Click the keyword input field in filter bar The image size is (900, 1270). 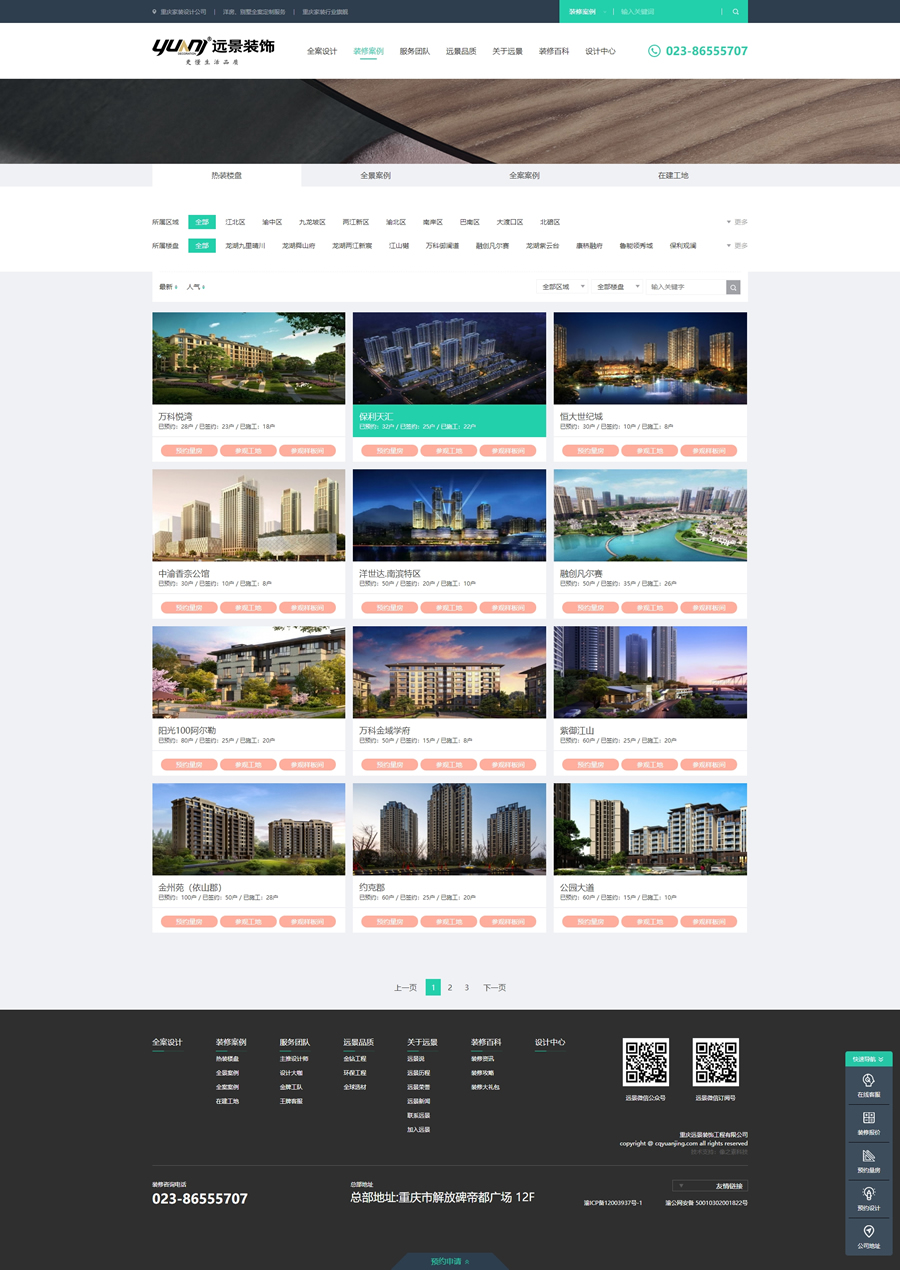tap(685, 287)
